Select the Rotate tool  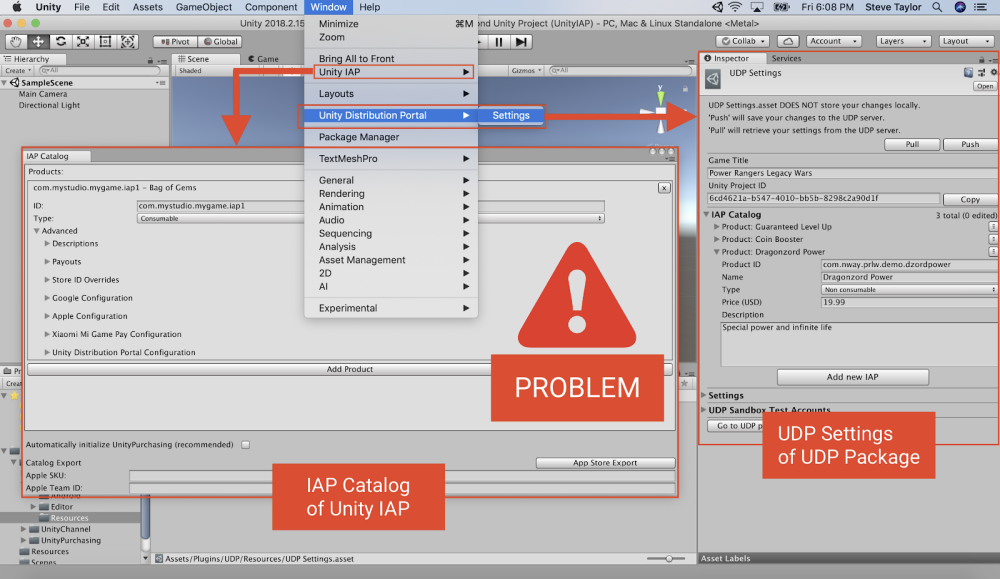[61, 41]
